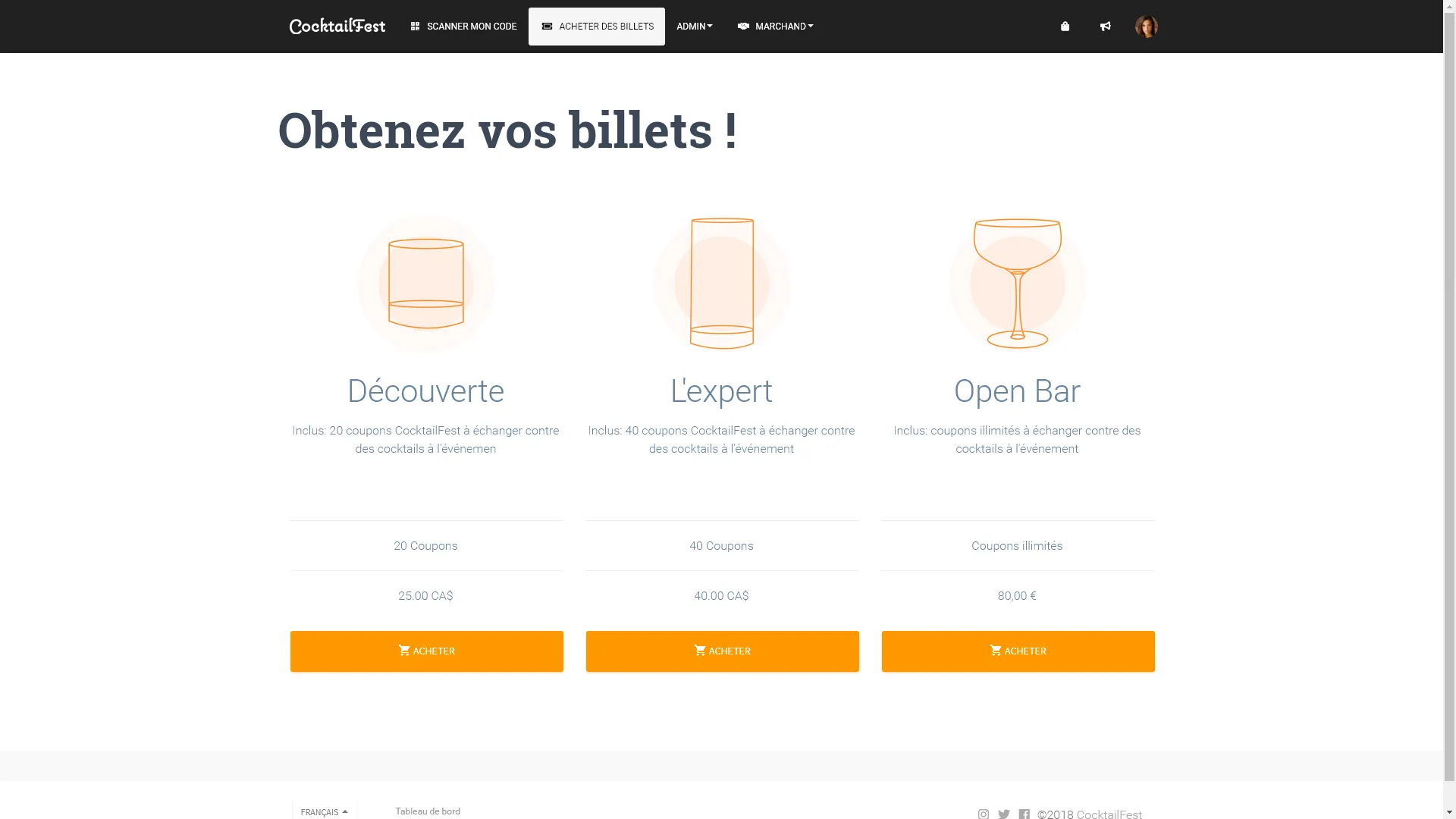Click the Facebook icon in footer

tap(1024, 814)
